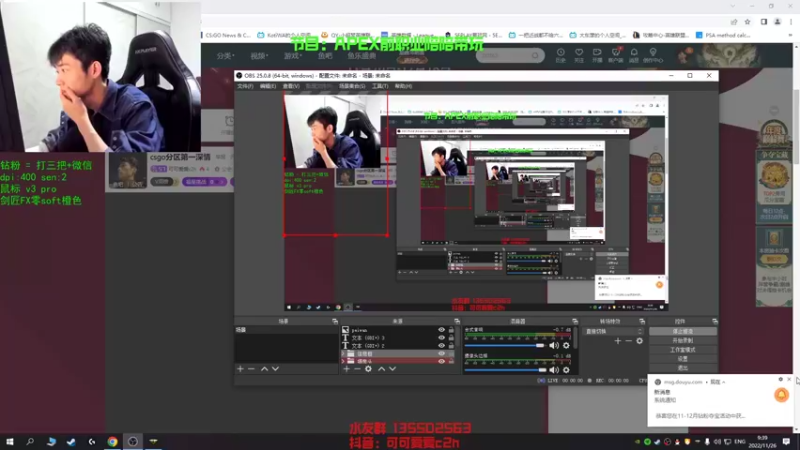This screenshot has width=800, height=450.
Task: Expand the gray highlighted group source row
Action: click(343, 353)
